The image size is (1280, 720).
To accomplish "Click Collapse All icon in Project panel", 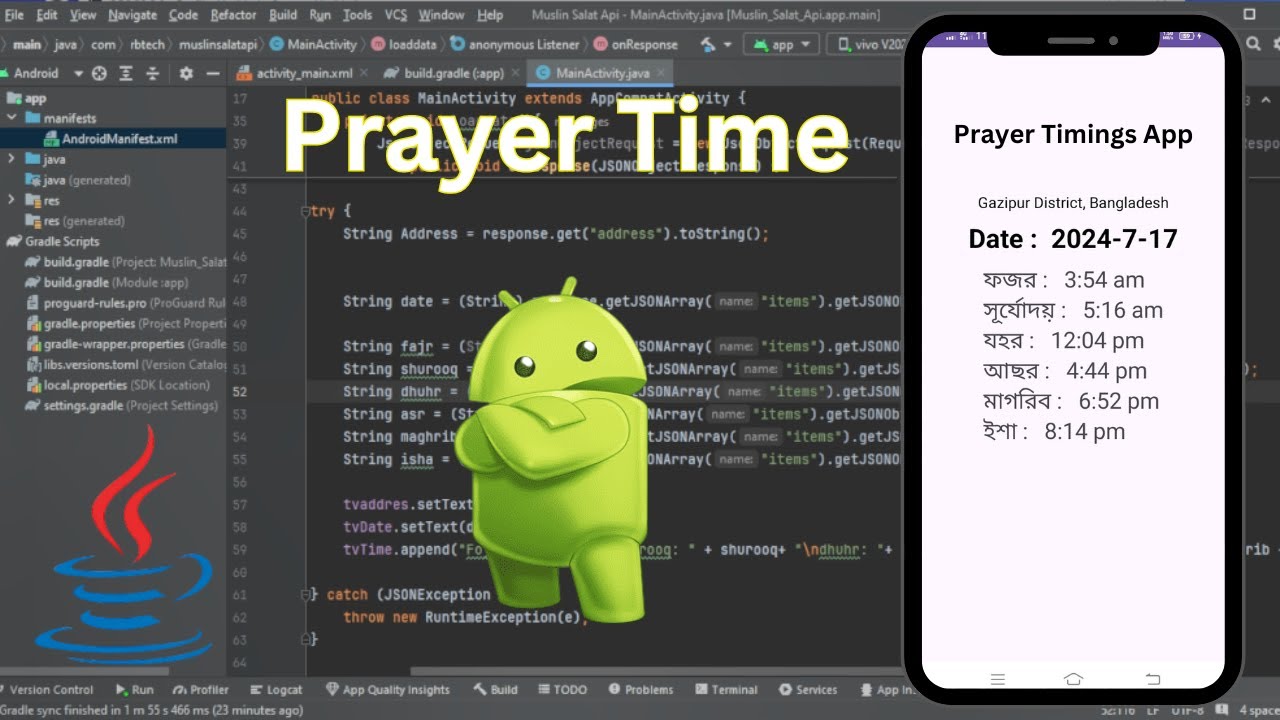I will coord(153,73).
